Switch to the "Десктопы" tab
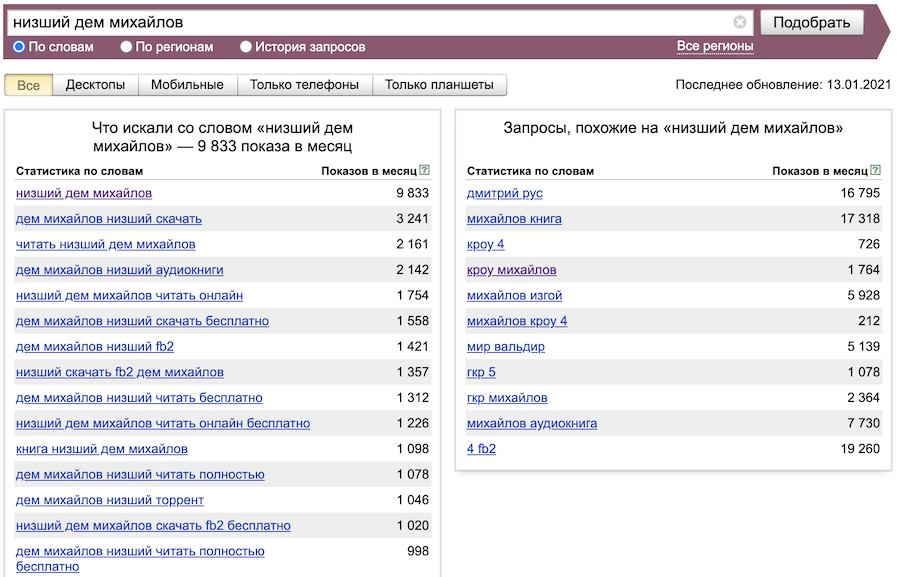Viewport: 900px width, 577px height. (95, 85)
